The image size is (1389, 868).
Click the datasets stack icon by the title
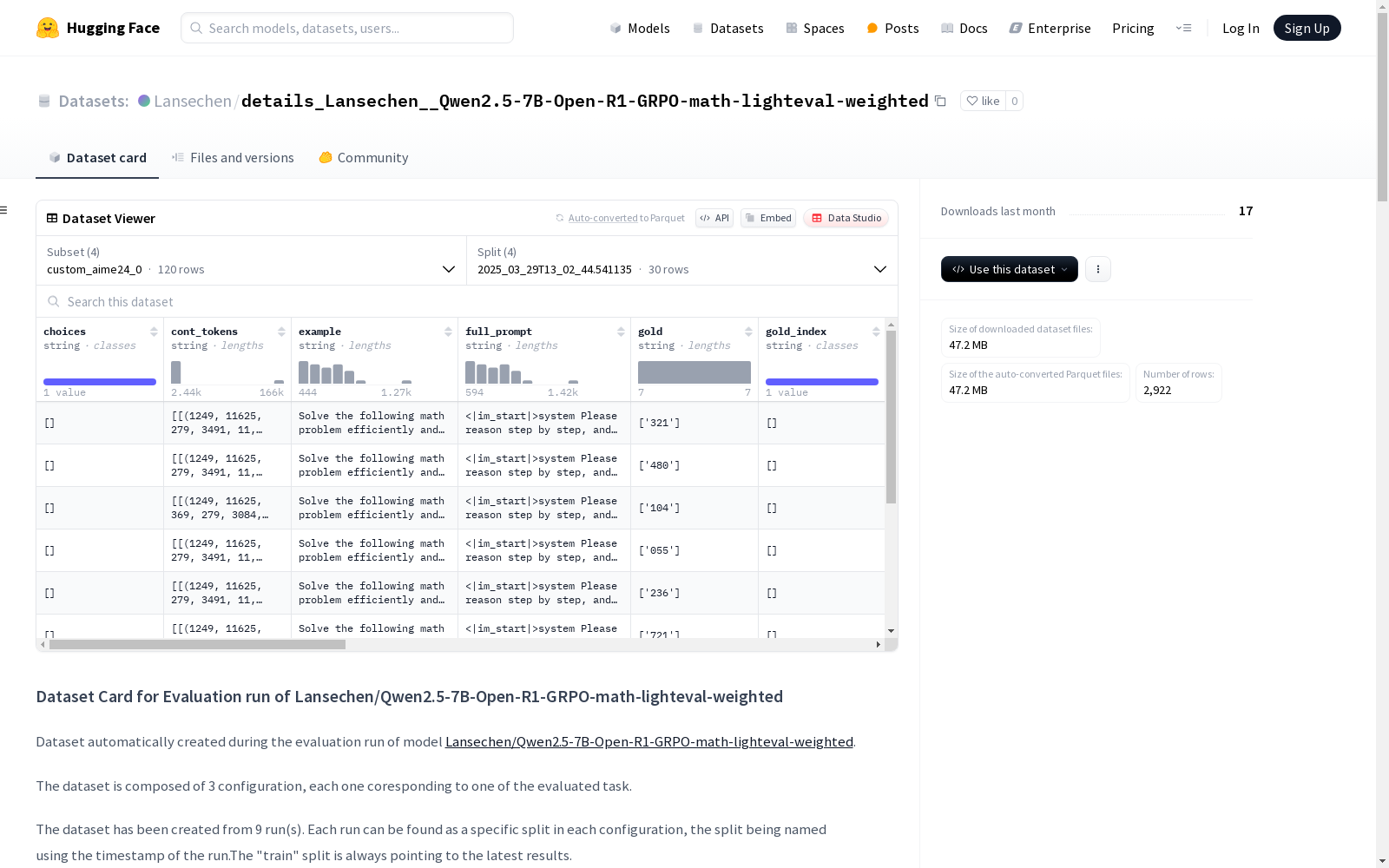(x=44, y=101)
